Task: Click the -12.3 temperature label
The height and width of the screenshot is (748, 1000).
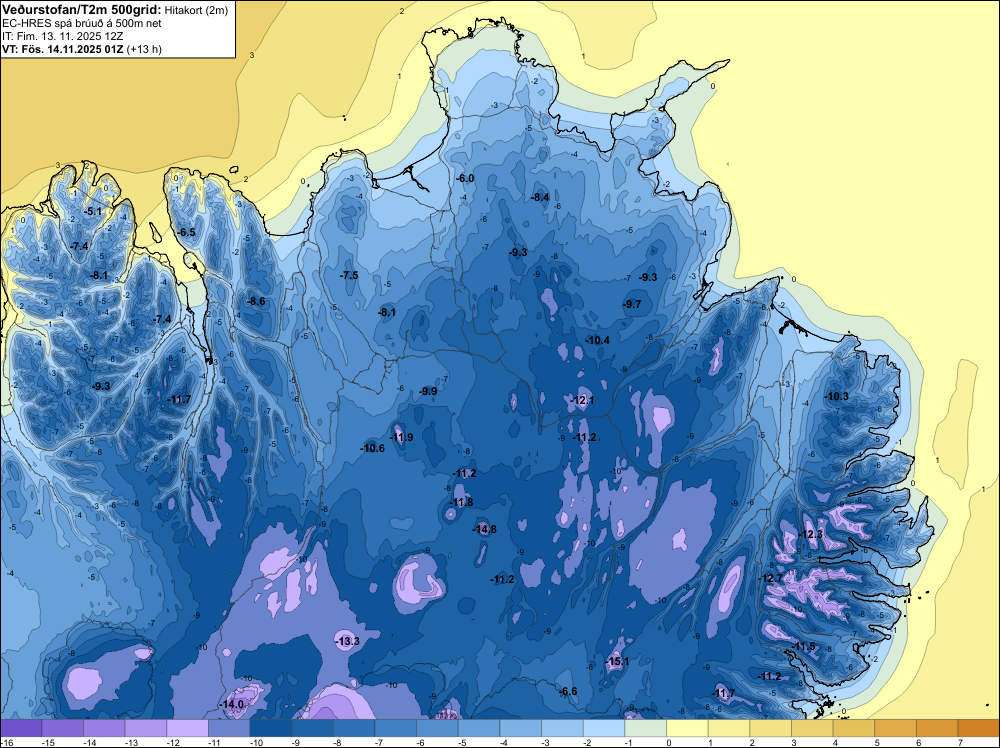Action: tap(811, 535)
